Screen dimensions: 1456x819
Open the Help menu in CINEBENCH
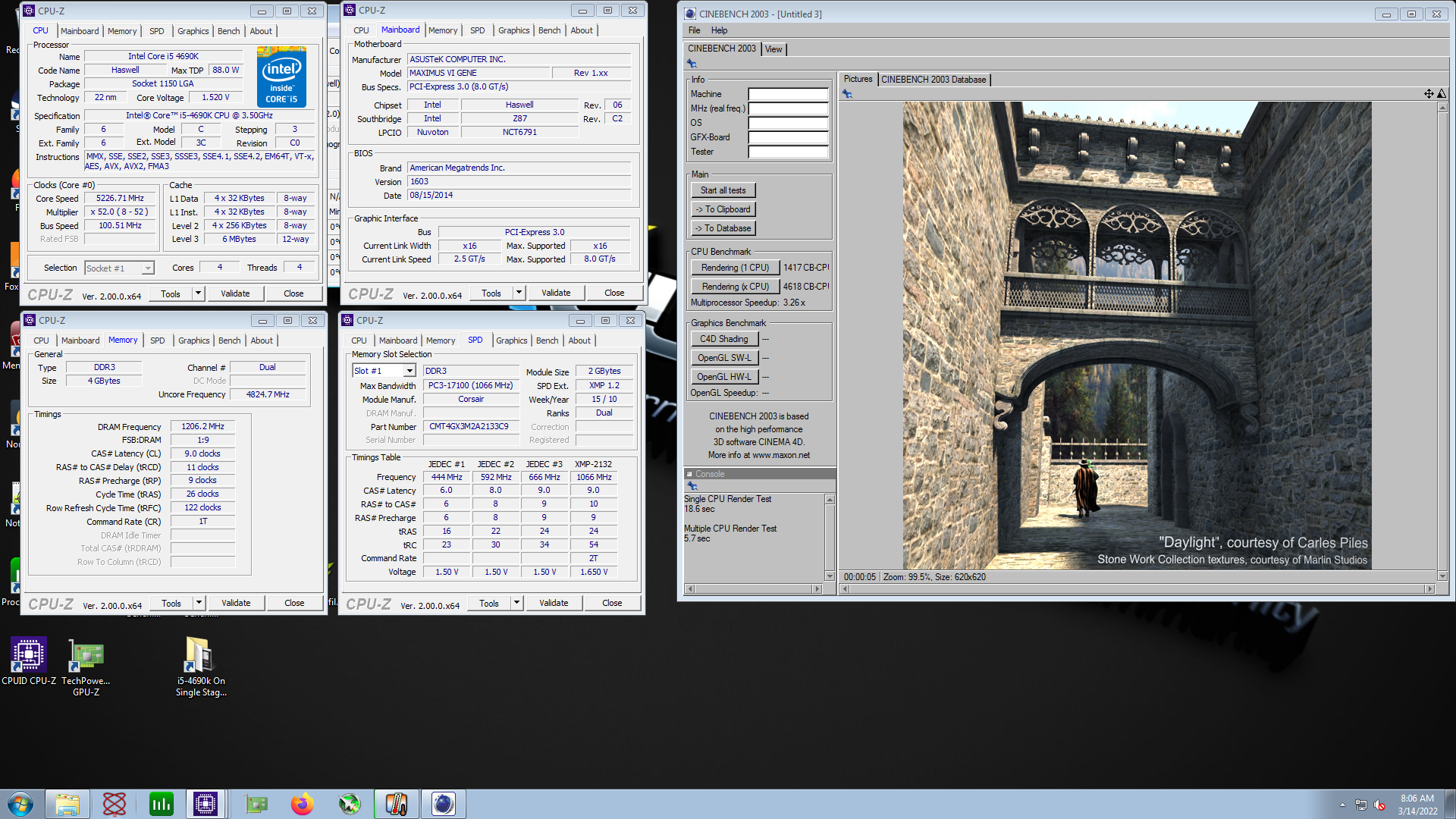719,30
